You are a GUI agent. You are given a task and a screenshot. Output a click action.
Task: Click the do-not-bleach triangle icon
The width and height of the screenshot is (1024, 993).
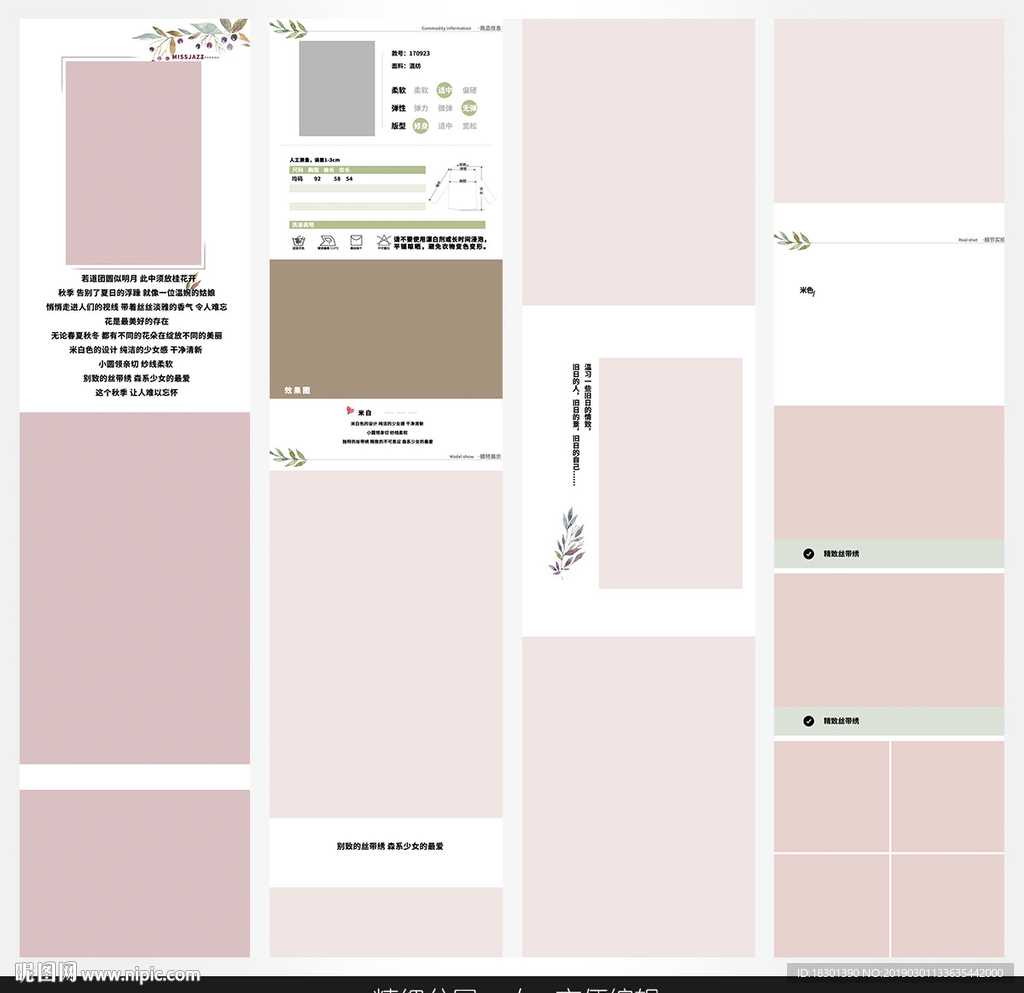click(383, 240)
